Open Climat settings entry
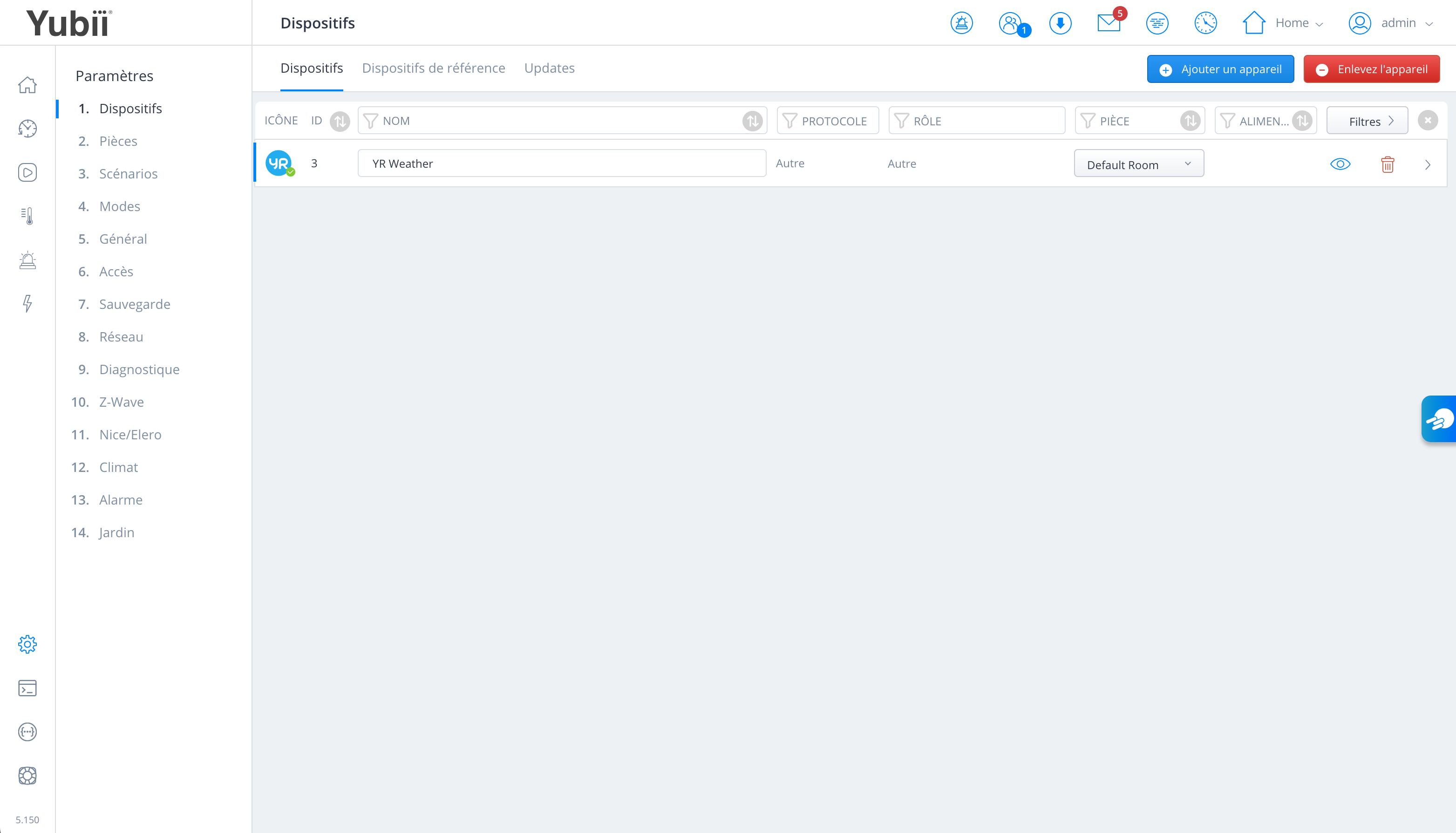 [x=118, y=467]
